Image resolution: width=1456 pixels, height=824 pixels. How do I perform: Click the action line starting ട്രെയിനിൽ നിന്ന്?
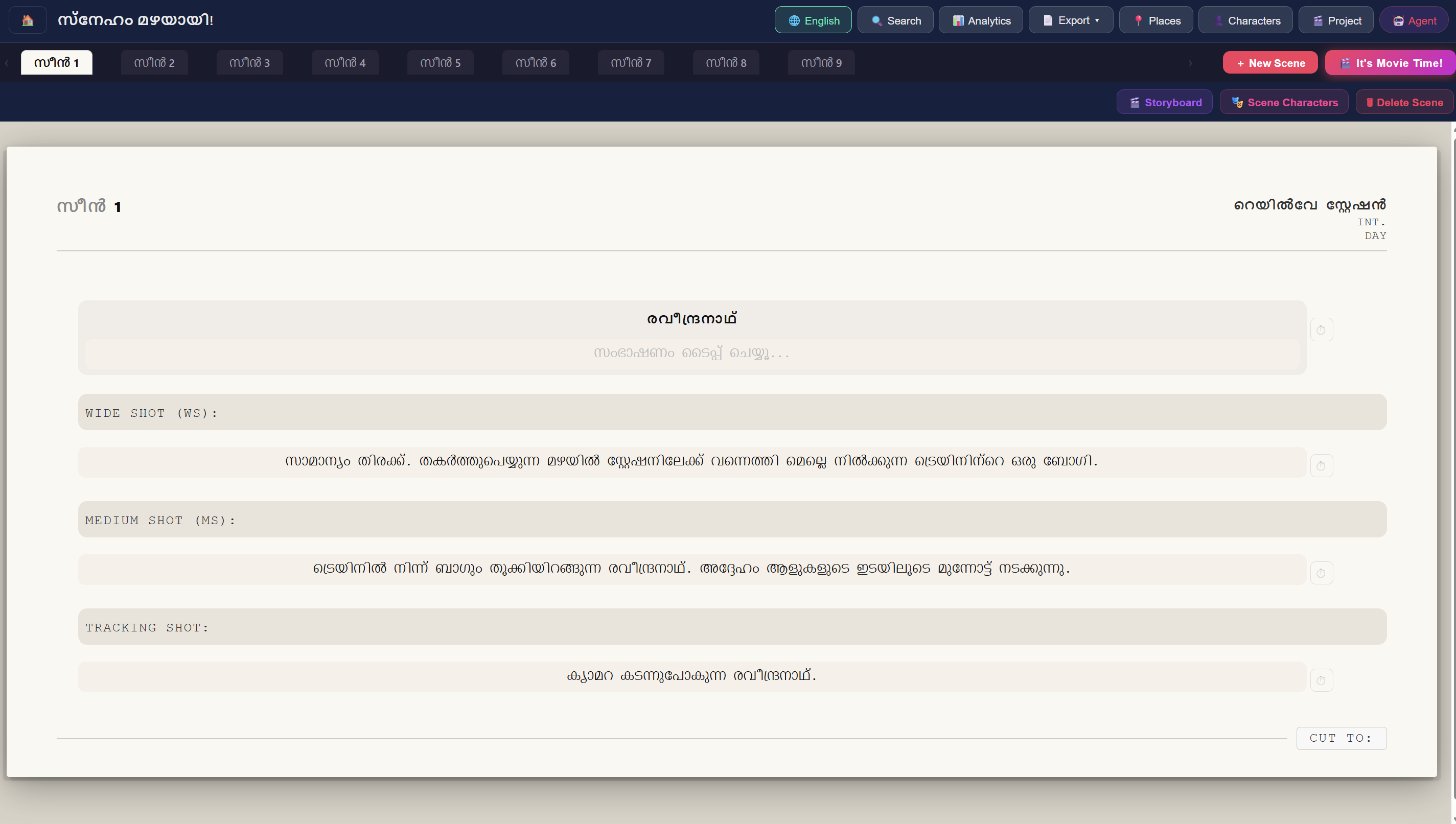coord(692,569)
